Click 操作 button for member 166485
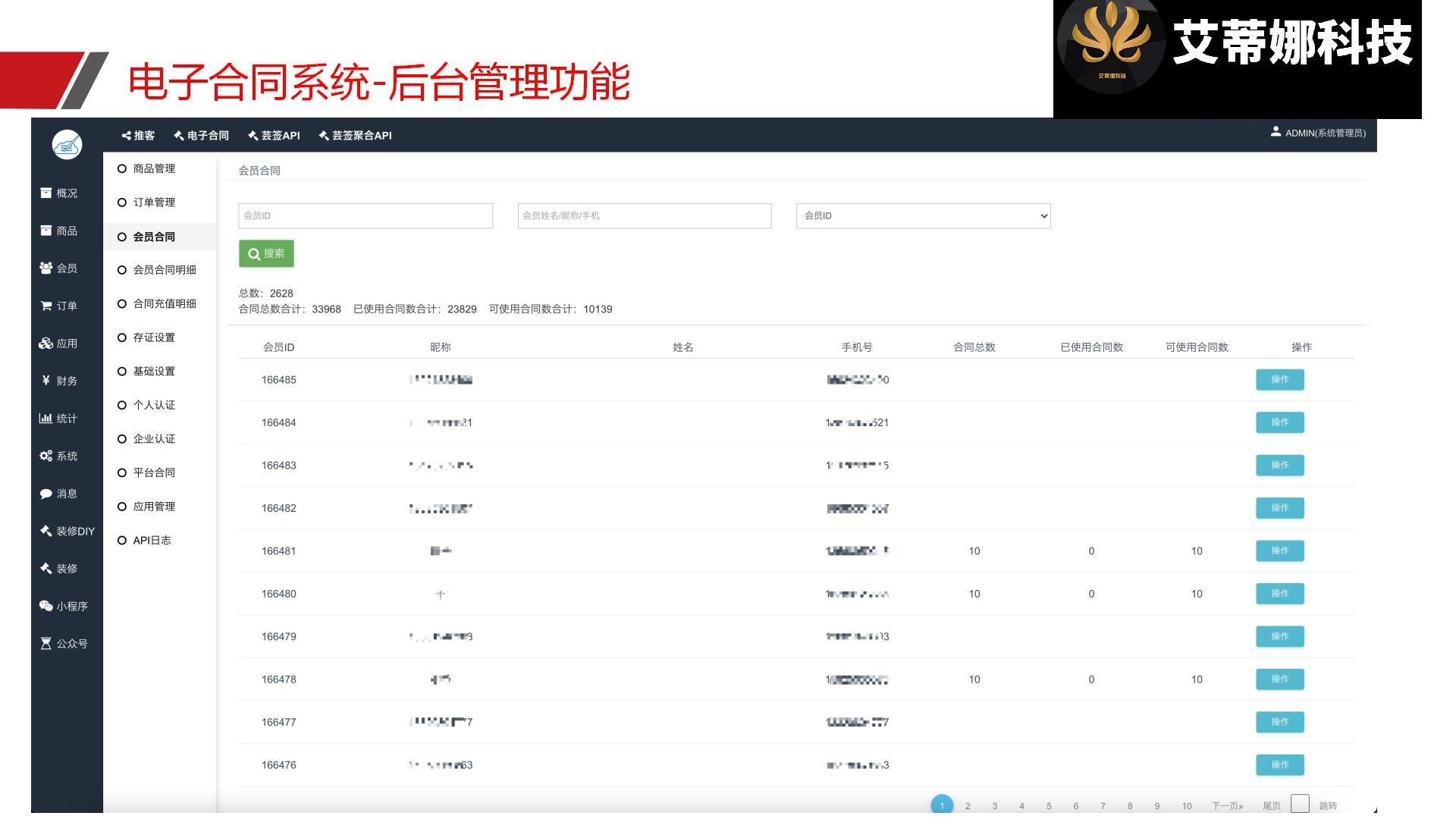Screen dimensions: 1456x819 click(x=1279, y=380)
